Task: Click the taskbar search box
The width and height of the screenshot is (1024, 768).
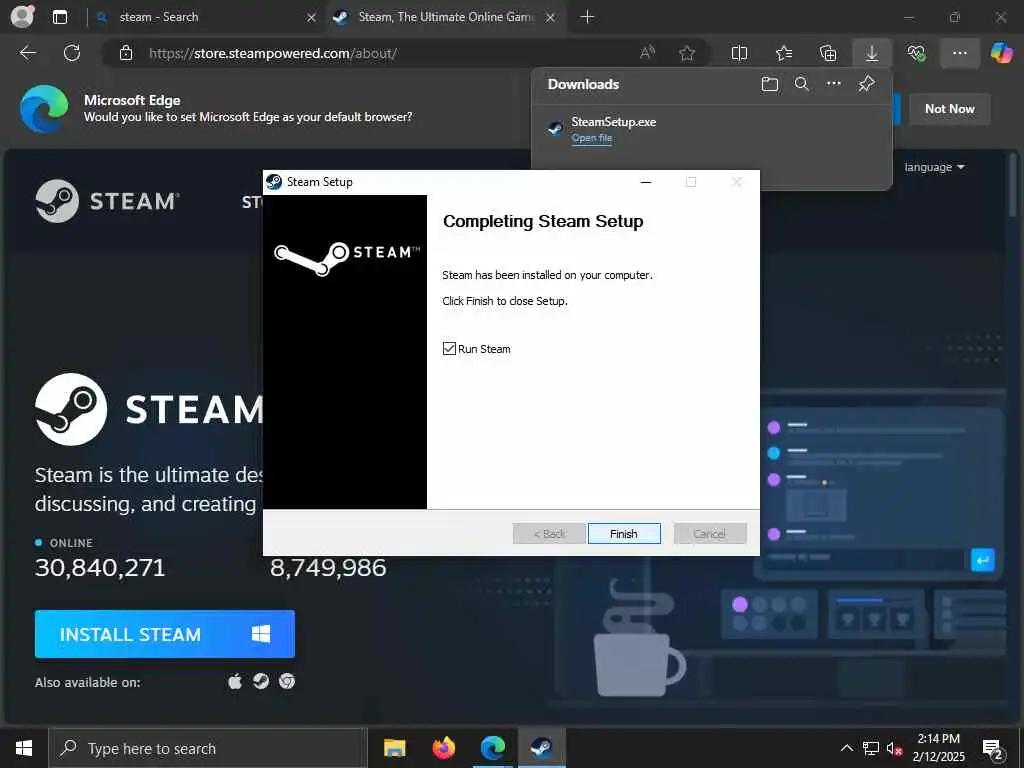Action: [208, 748]
